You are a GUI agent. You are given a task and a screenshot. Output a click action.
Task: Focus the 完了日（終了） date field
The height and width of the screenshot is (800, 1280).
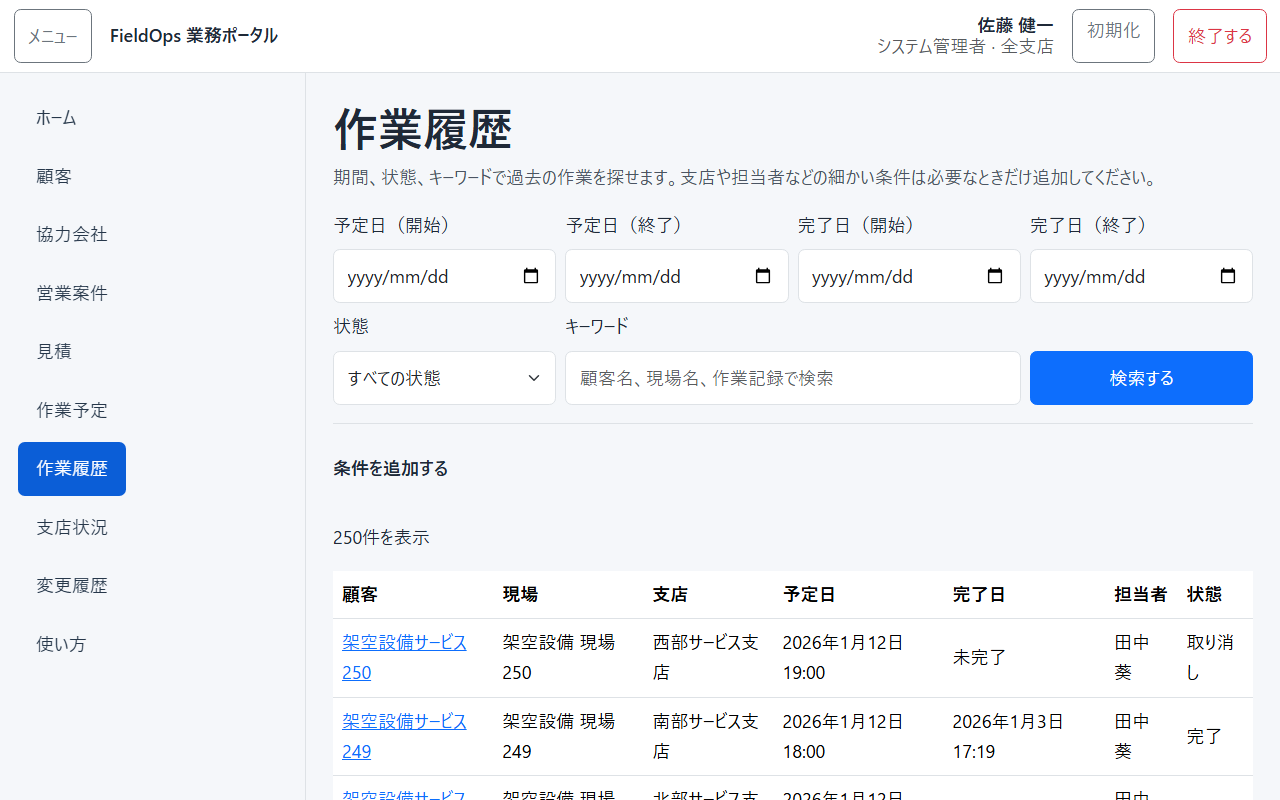click(x=1141, y=276)
